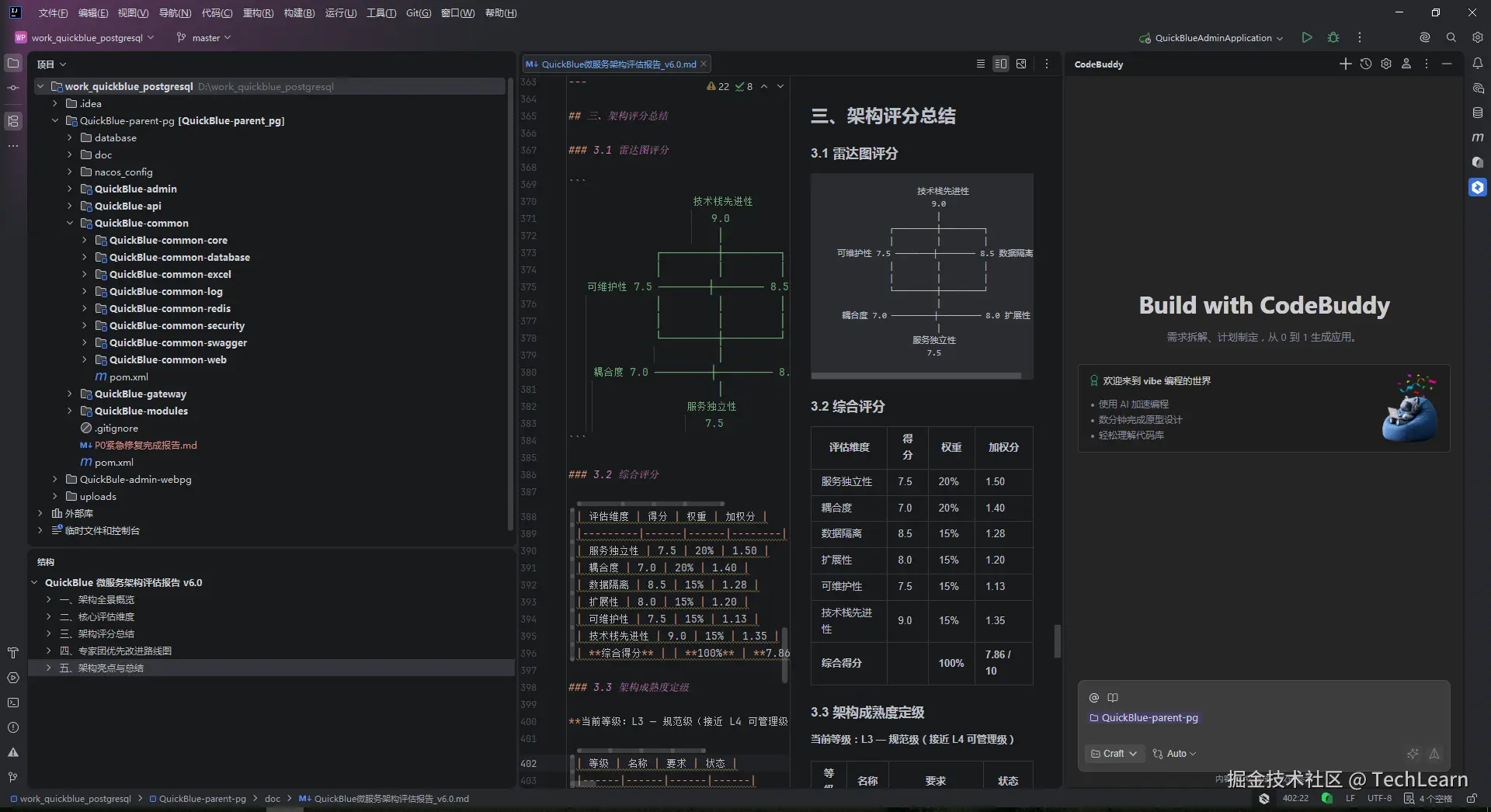Select the QuickBlue-common-redis module
This screenshot has width=1491, height=812.
(x=170, y=308)
